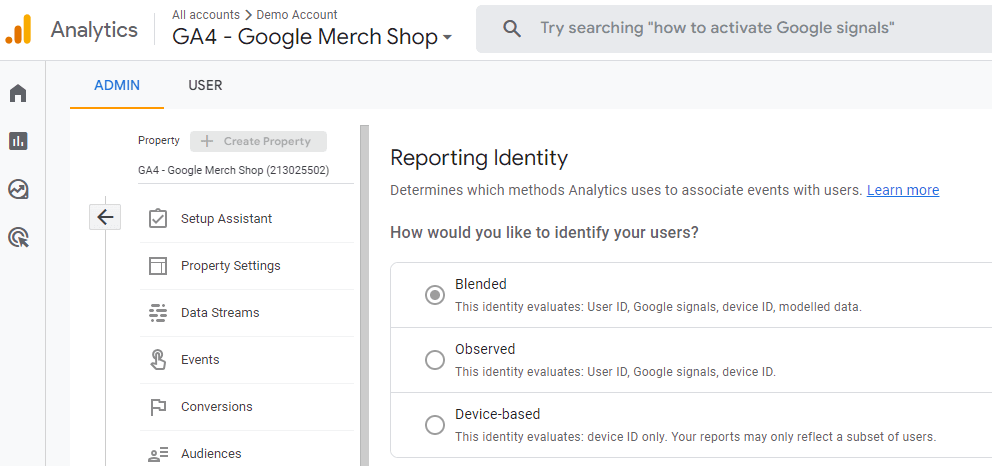Click the Conversions flag icon
The width and height of the screenshot is (992, 466).
tap(158, 407)
